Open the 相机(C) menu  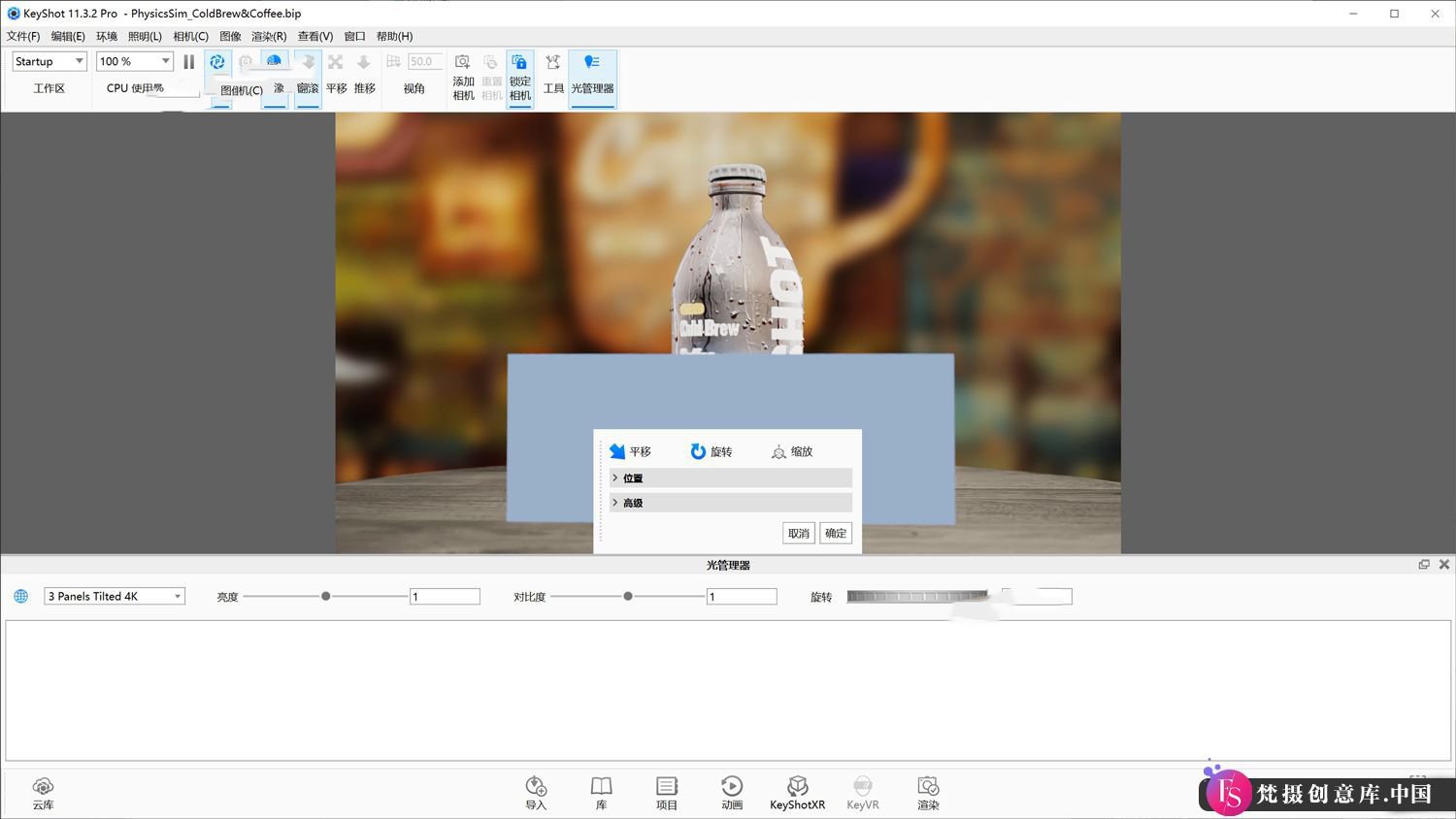pos(190,36)
